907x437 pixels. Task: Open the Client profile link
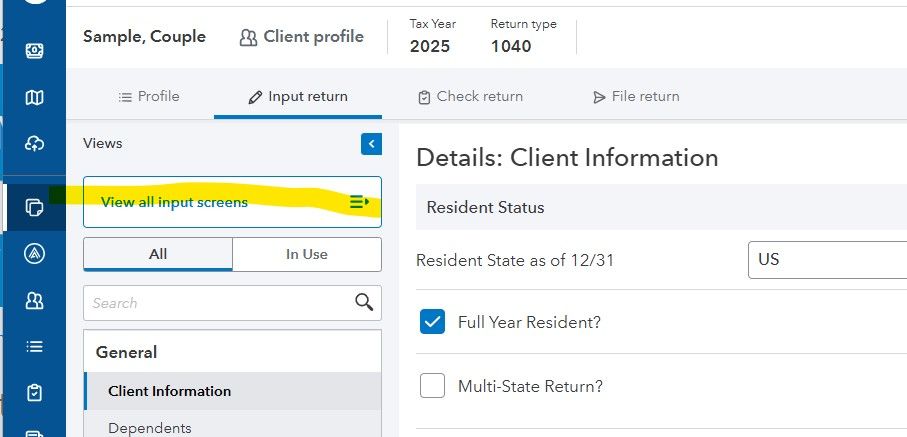pyautogui.click(x=301, y=37)
